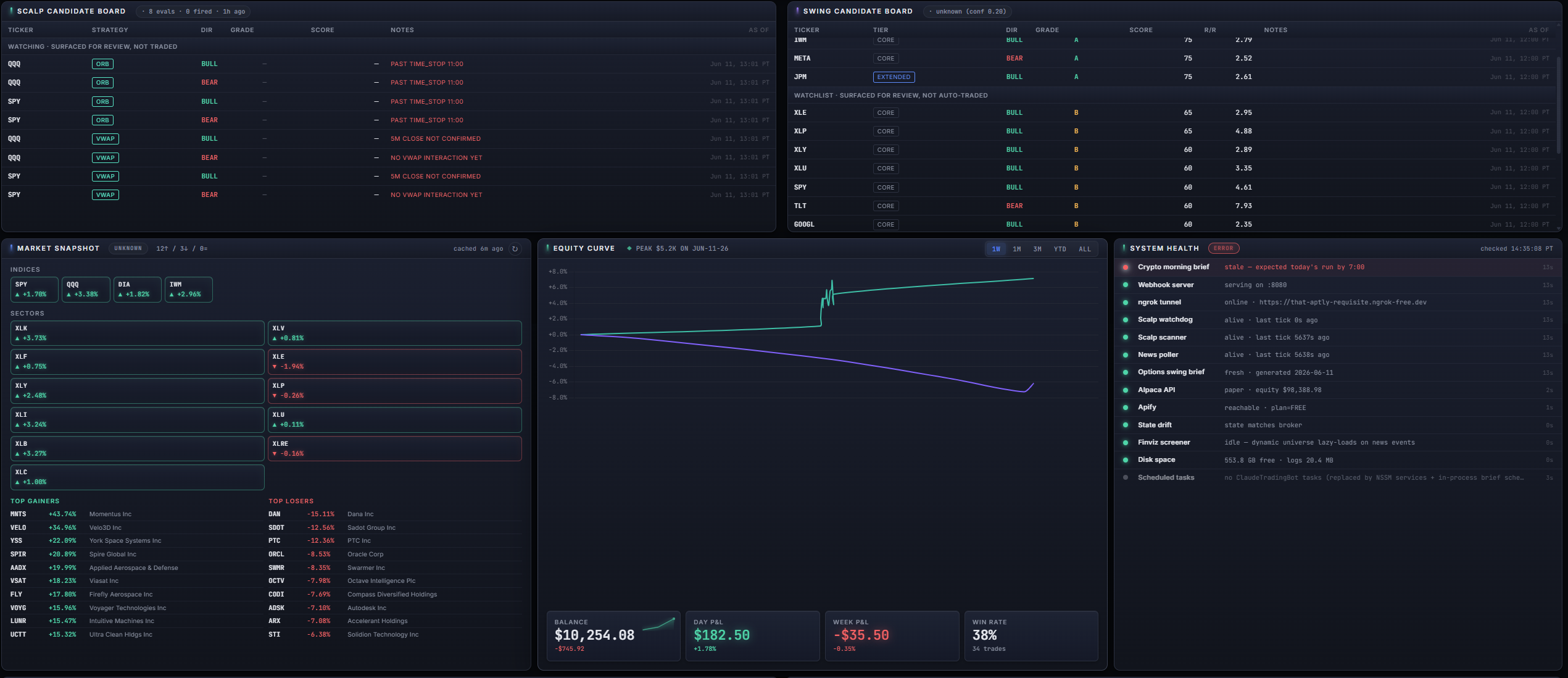Show the ALL range equity curve
This screenshot has width=1568, height=678.
click(x=1085, y=249)
